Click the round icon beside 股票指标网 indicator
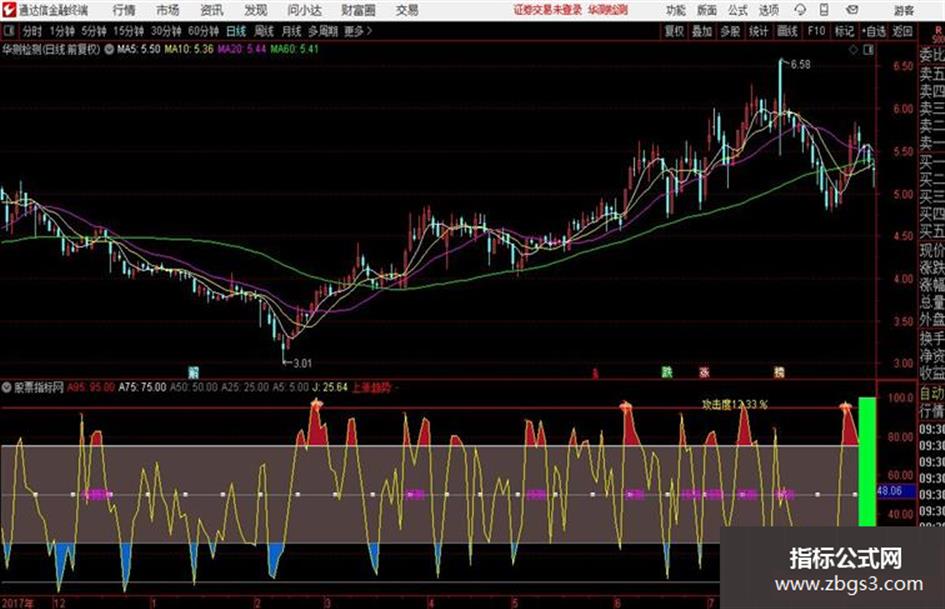 pyautogui.click(x=7, y=387)
